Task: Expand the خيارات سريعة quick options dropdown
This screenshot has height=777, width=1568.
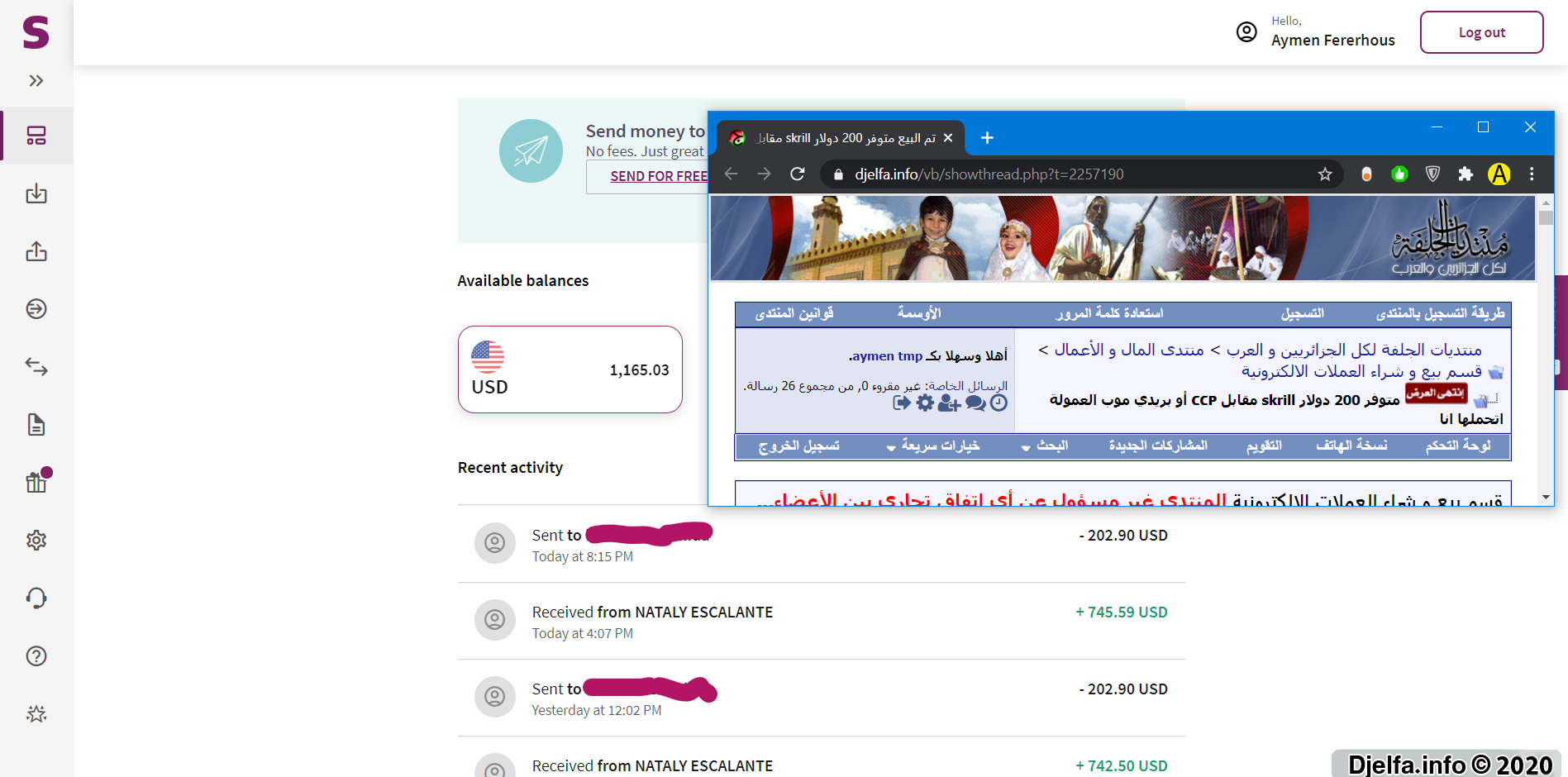Action: coord(933,446)
